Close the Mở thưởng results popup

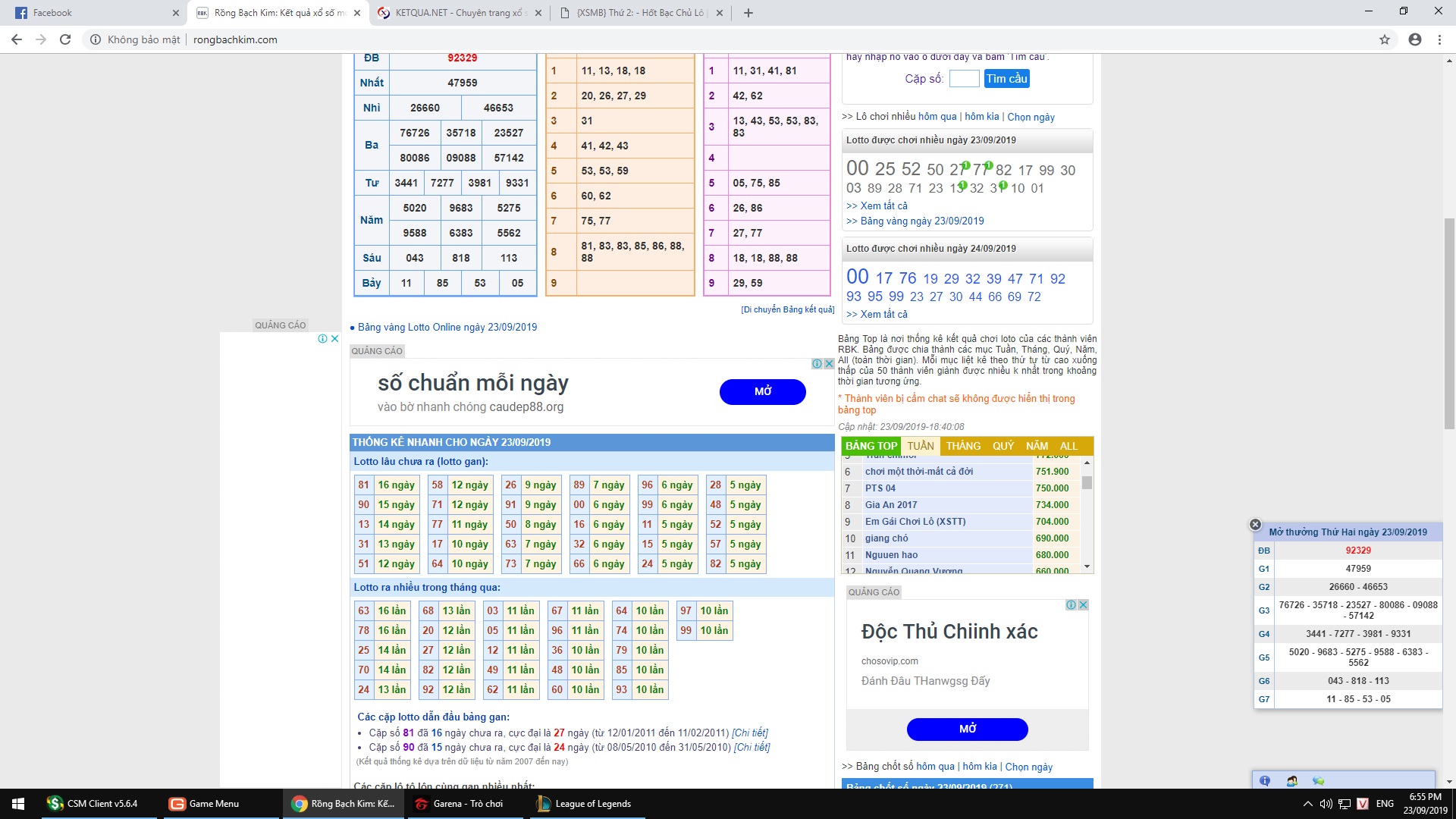1255,525
